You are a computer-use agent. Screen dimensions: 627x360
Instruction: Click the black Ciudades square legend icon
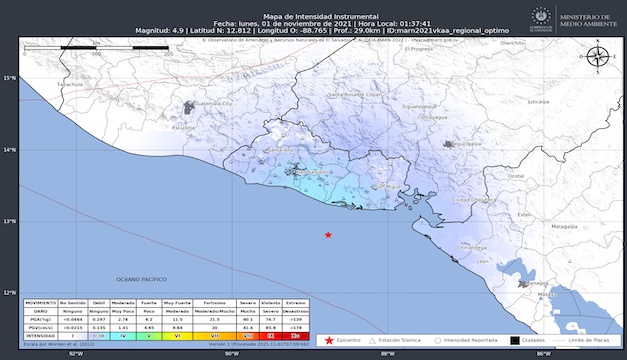515,340
